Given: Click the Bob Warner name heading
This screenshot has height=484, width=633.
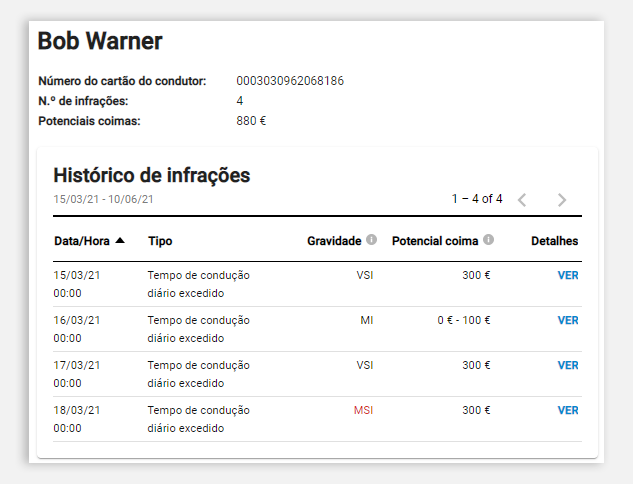Looking at the screenshot, I should point(100,41).
